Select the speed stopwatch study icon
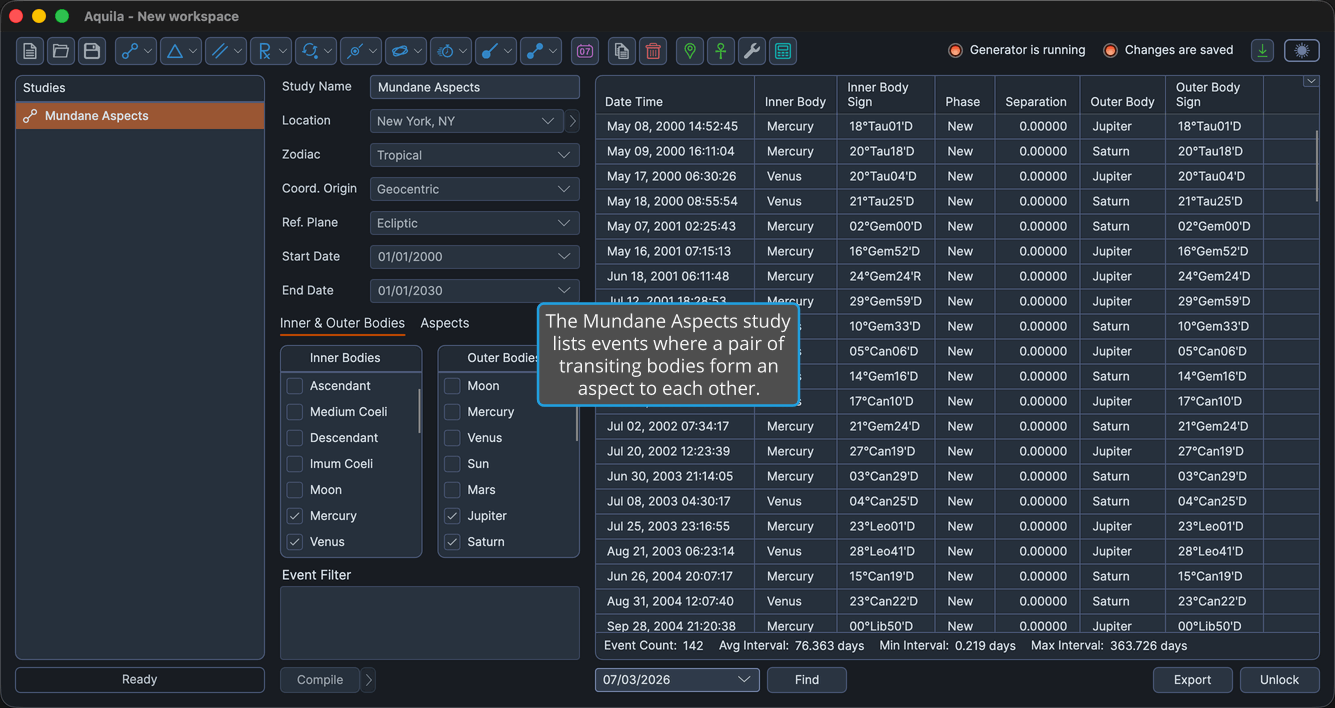Screen dimensions: 1335x708 pos(451,51)
